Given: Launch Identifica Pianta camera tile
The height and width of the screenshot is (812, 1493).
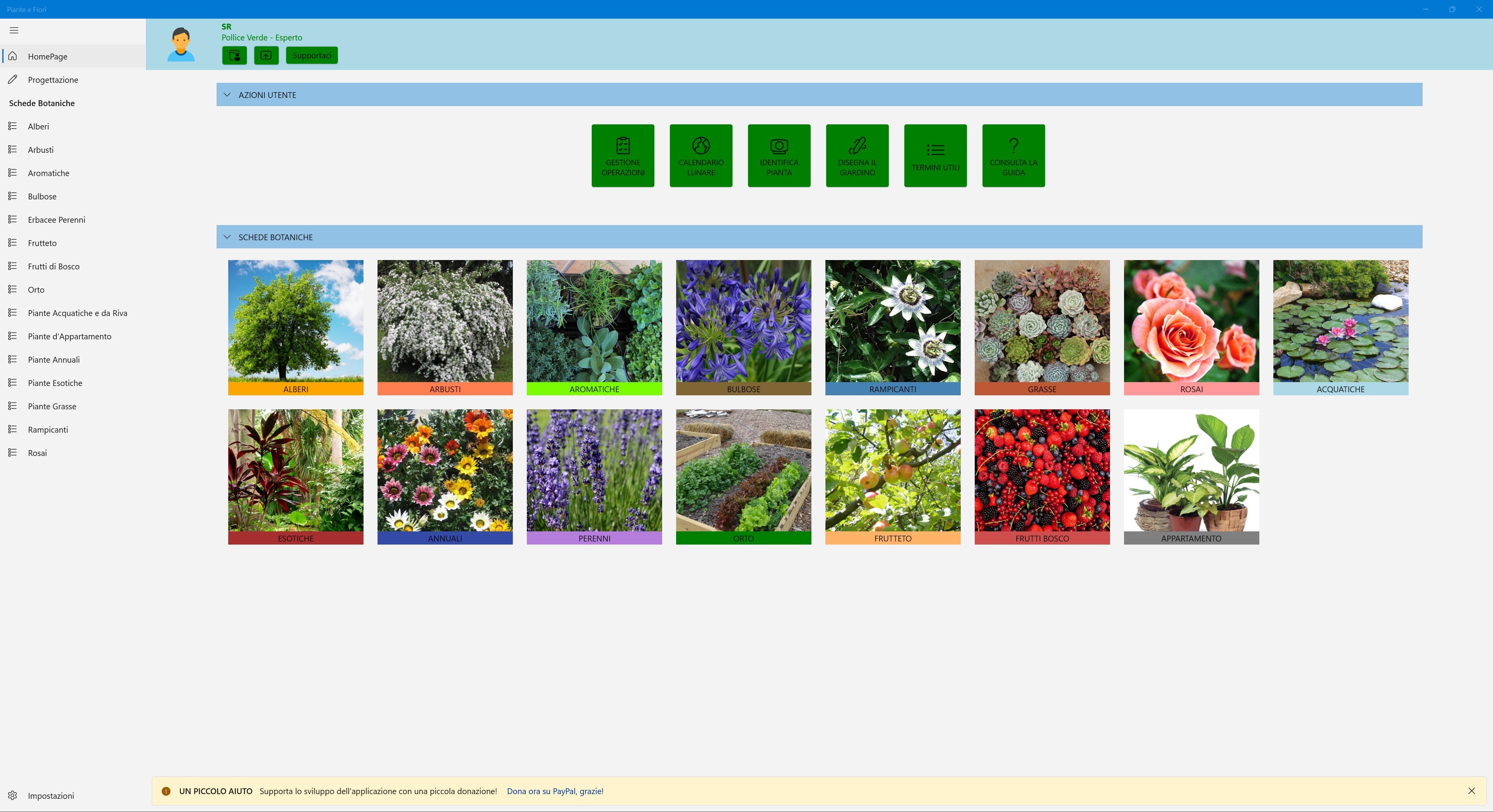Looking at the screenshot, I should click(779, 155).
